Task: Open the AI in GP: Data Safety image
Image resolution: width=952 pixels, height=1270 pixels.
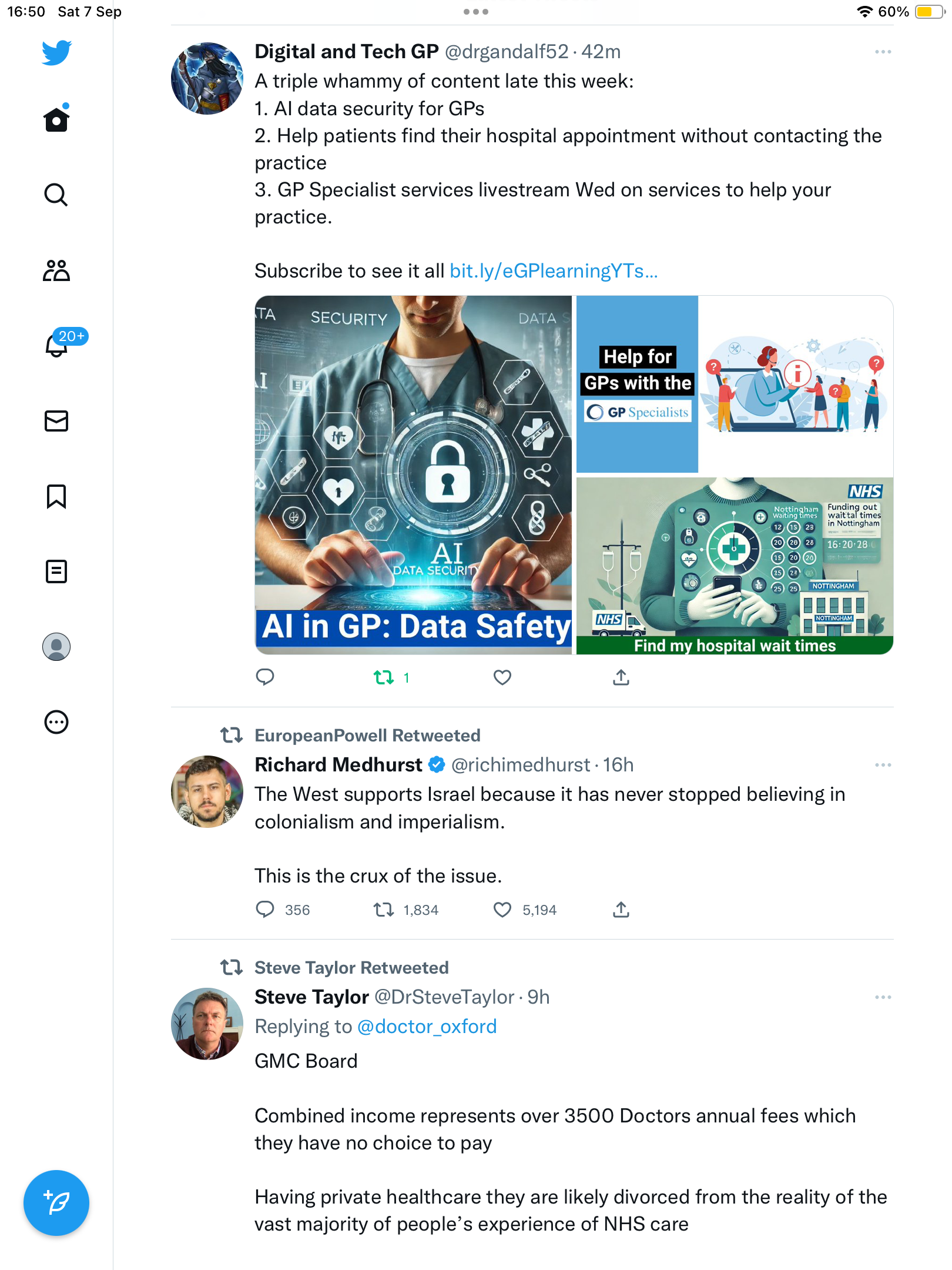Action: (x=413, y=475)
